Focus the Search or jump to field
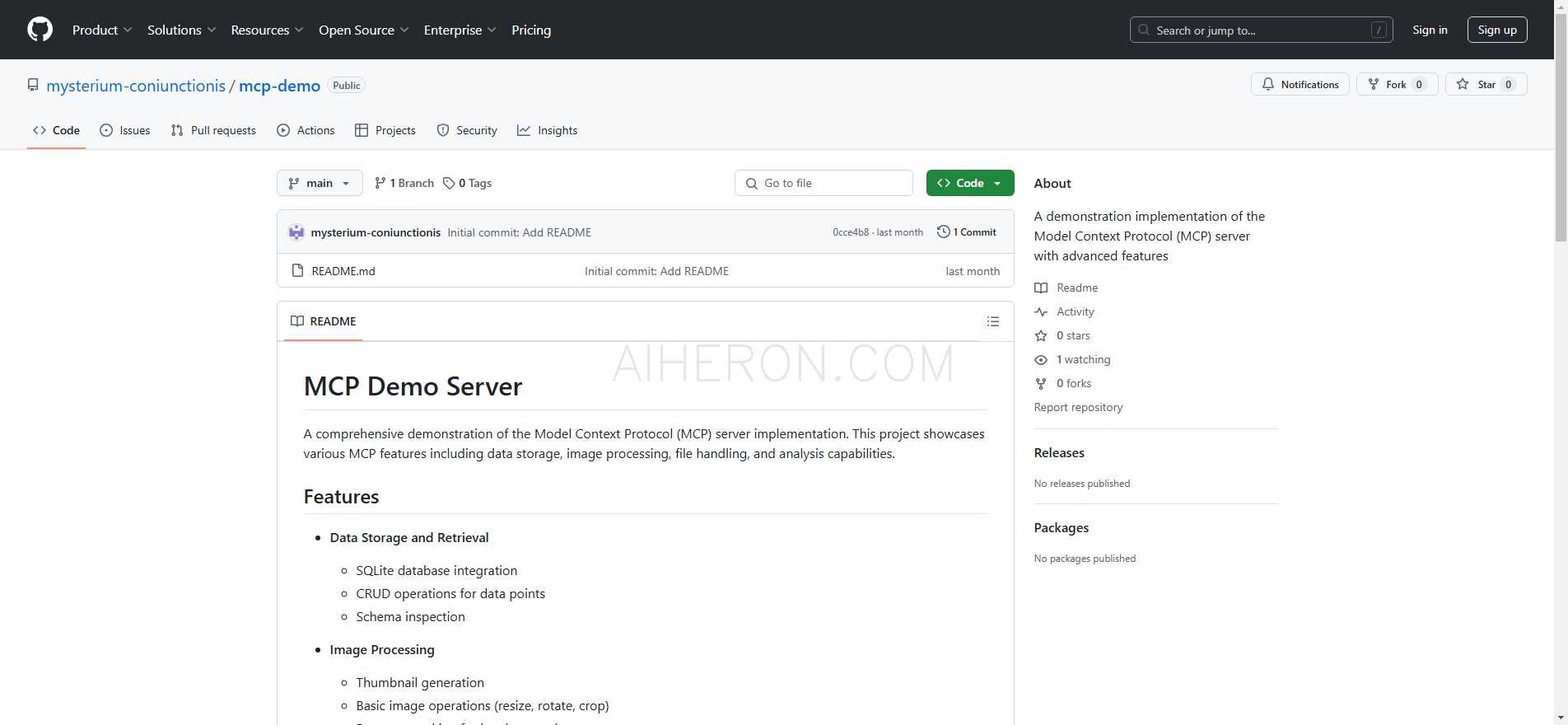The width and height of the screenshot is (1568, 725). coord(1261,30)
